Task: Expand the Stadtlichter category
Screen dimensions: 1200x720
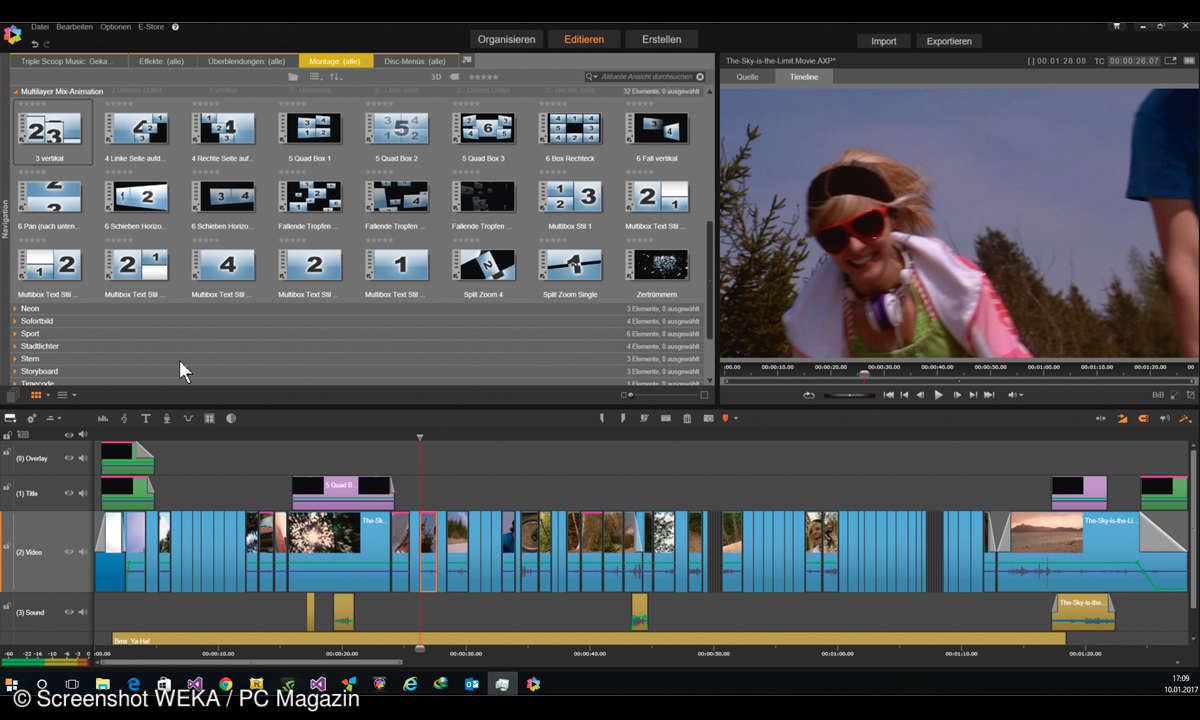Action: pyautogui.click(x=15, y=346)
